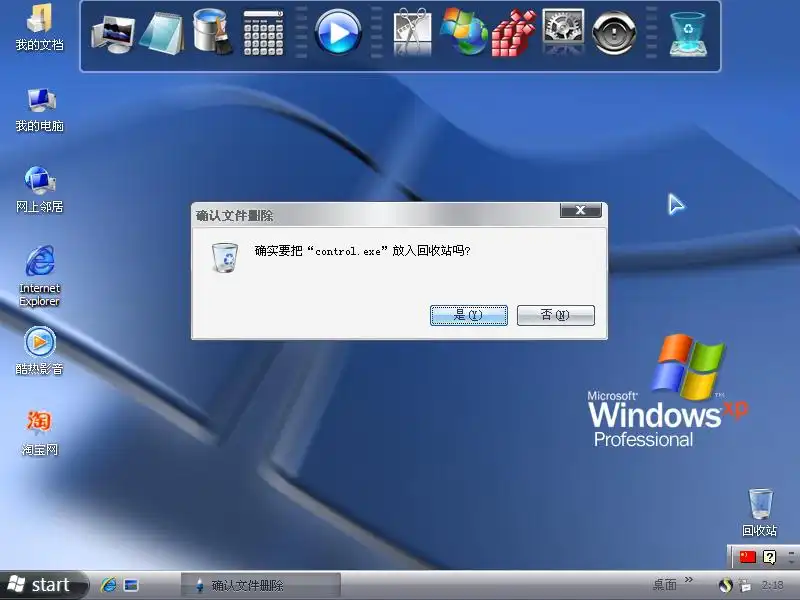Open the gears system settings dock icon
Screen dimensions: 800x600
coord(563,31)
